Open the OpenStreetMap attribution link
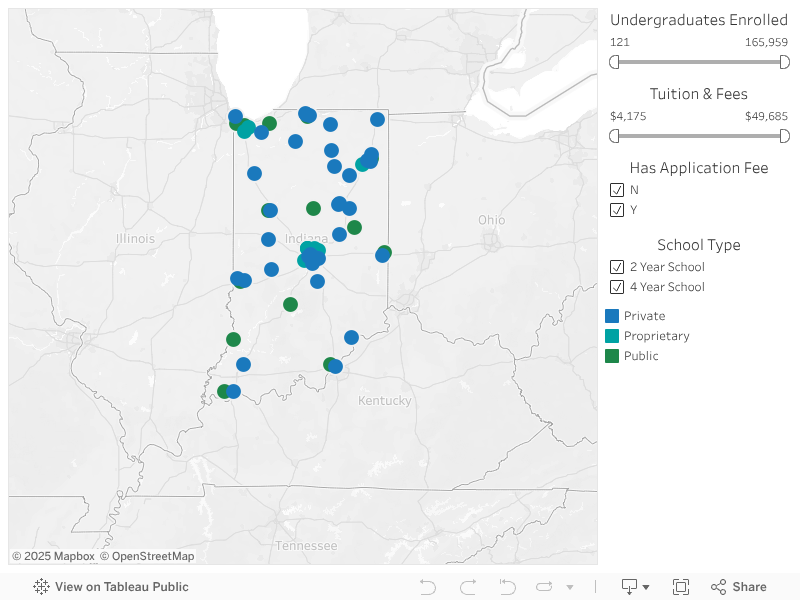800x600 pixels. point(152,556)
